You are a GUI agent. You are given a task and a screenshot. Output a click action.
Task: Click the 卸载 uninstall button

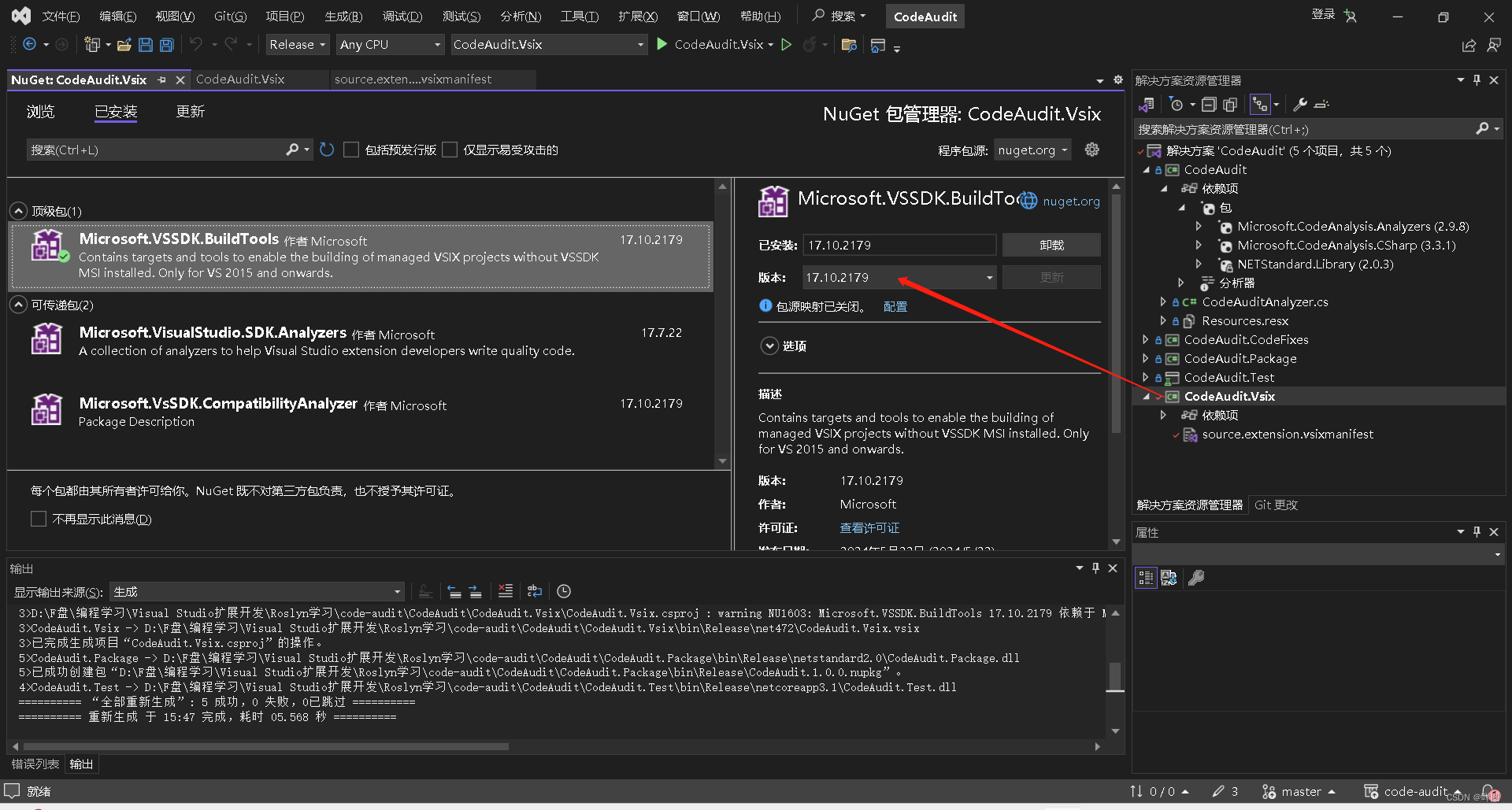click(1051, 245)
